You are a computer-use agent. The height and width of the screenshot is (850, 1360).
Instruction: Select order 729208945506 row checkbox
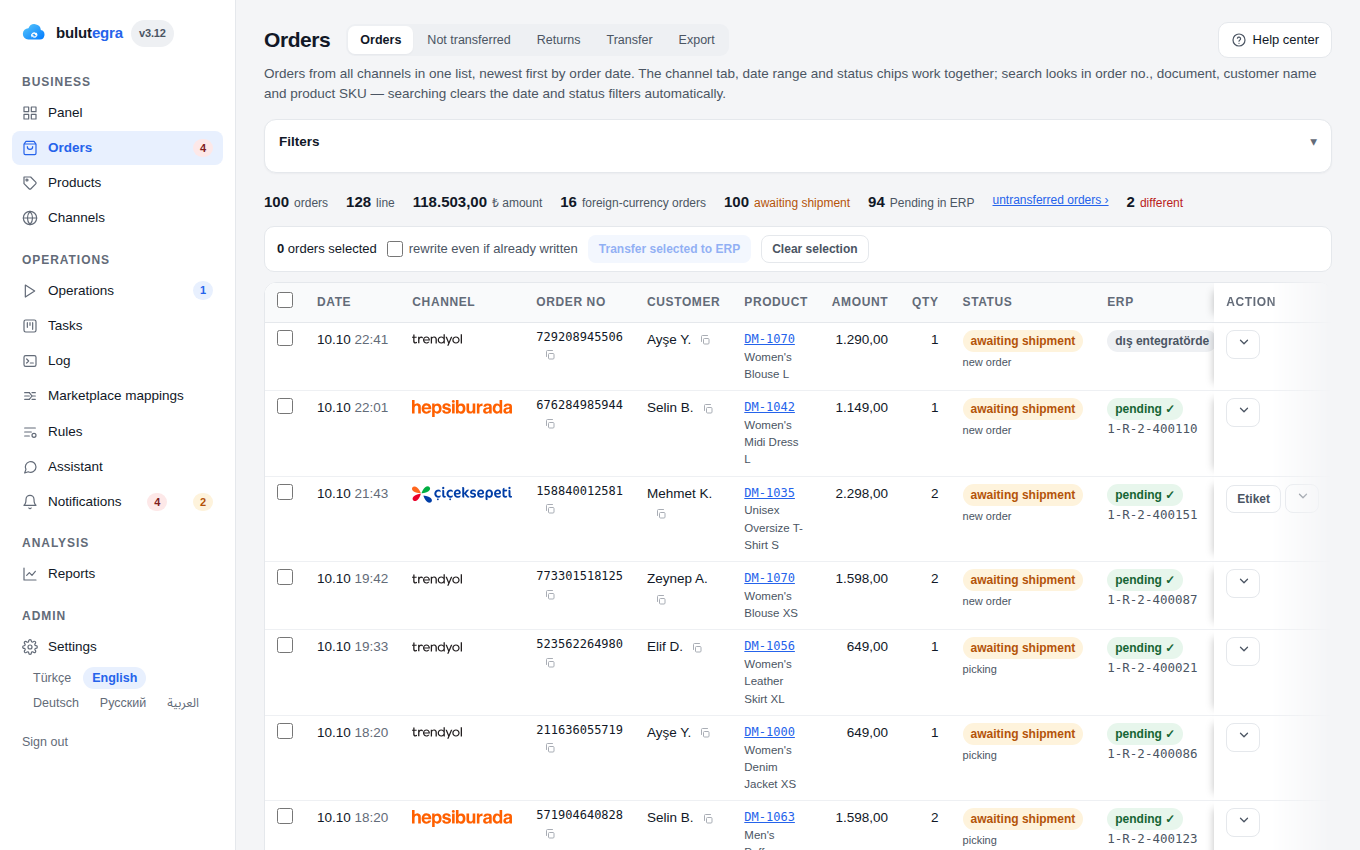point(285,338)
